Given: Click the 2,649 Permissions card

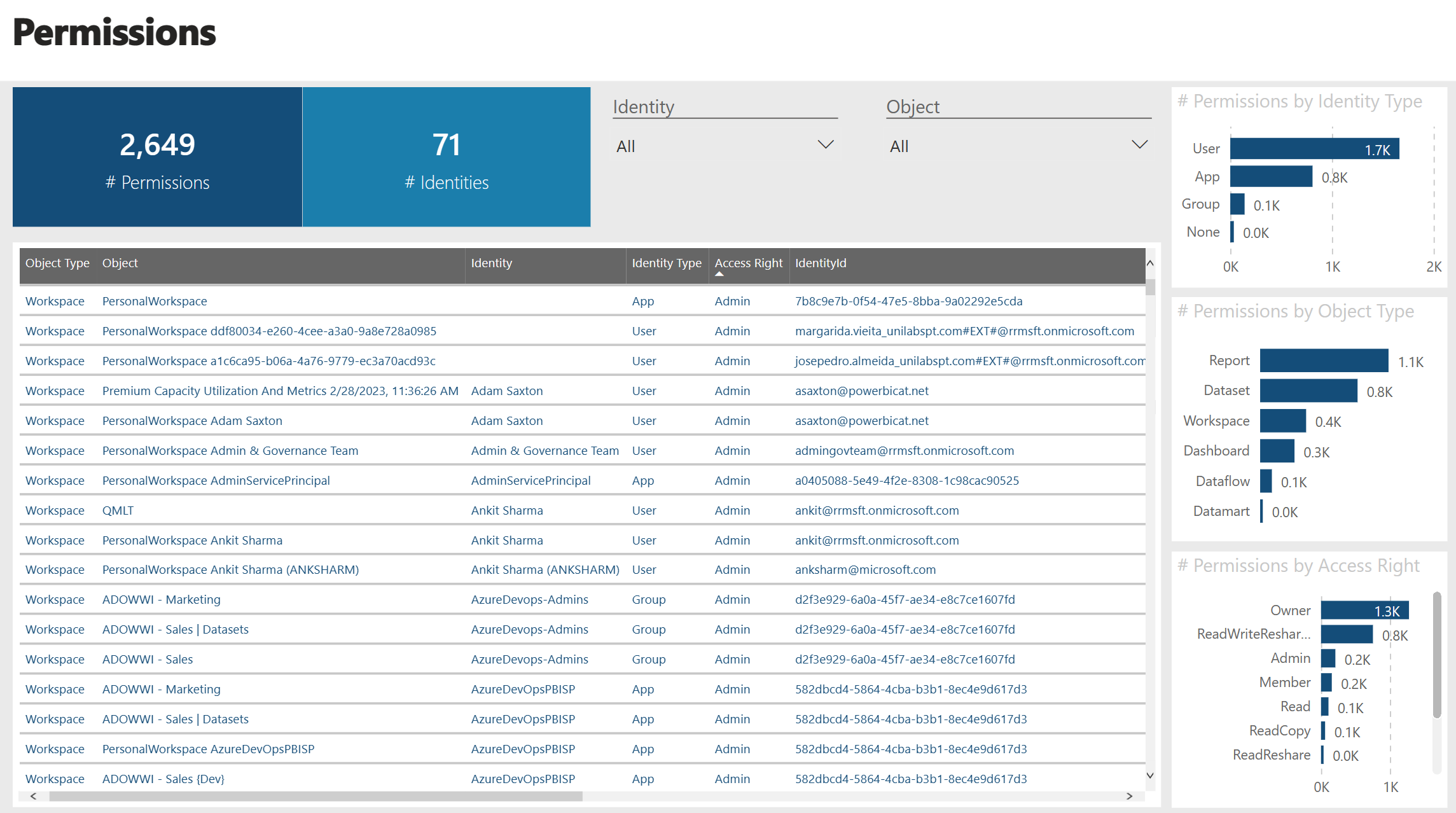Looking at the screenshot, I should (x=157, y=157).
